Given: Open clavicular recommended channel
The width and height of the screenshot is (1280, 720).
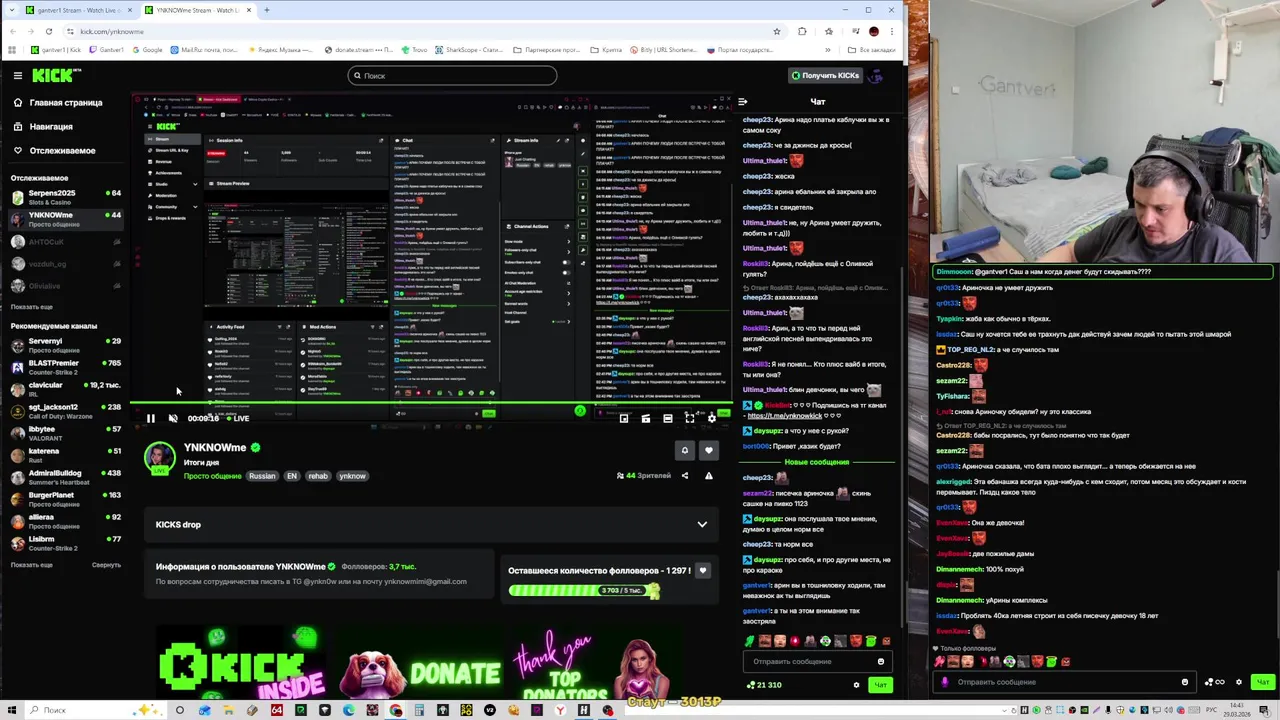Looking at the screenshot, I should [x=65, y=389].
